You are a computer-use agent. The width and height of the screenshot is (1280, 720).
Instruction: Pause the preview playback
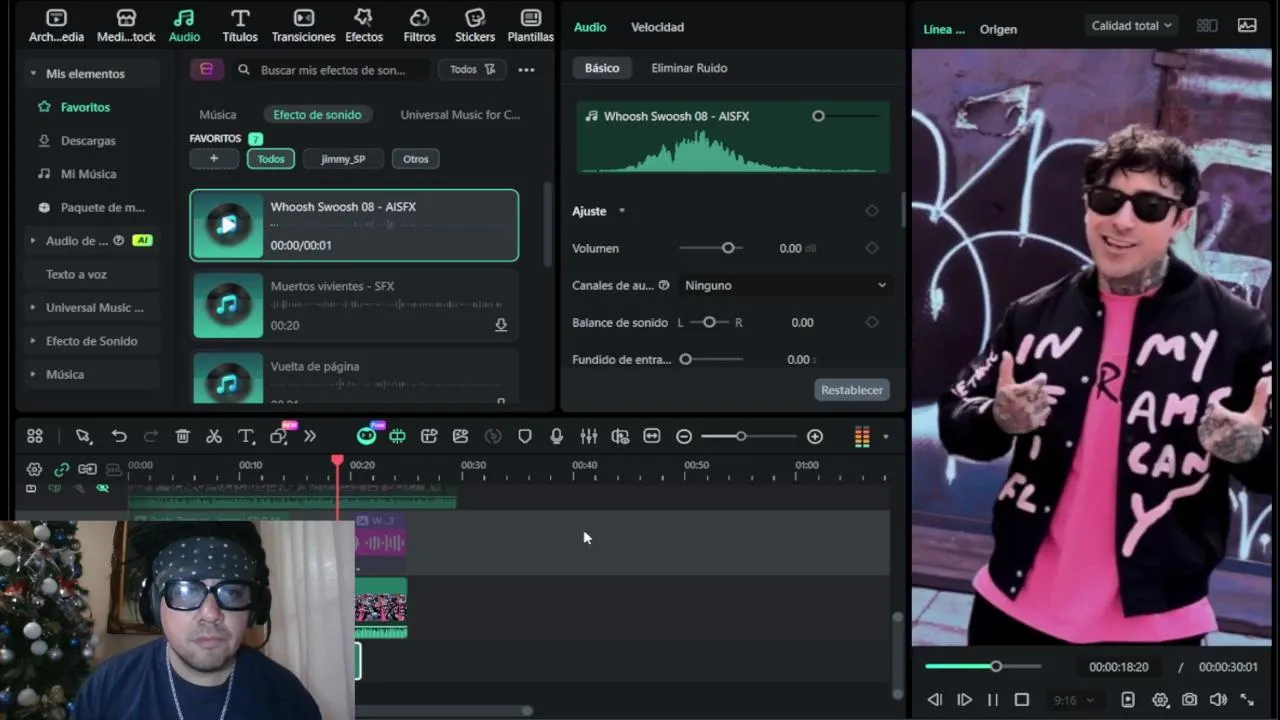tap(992, 700)
